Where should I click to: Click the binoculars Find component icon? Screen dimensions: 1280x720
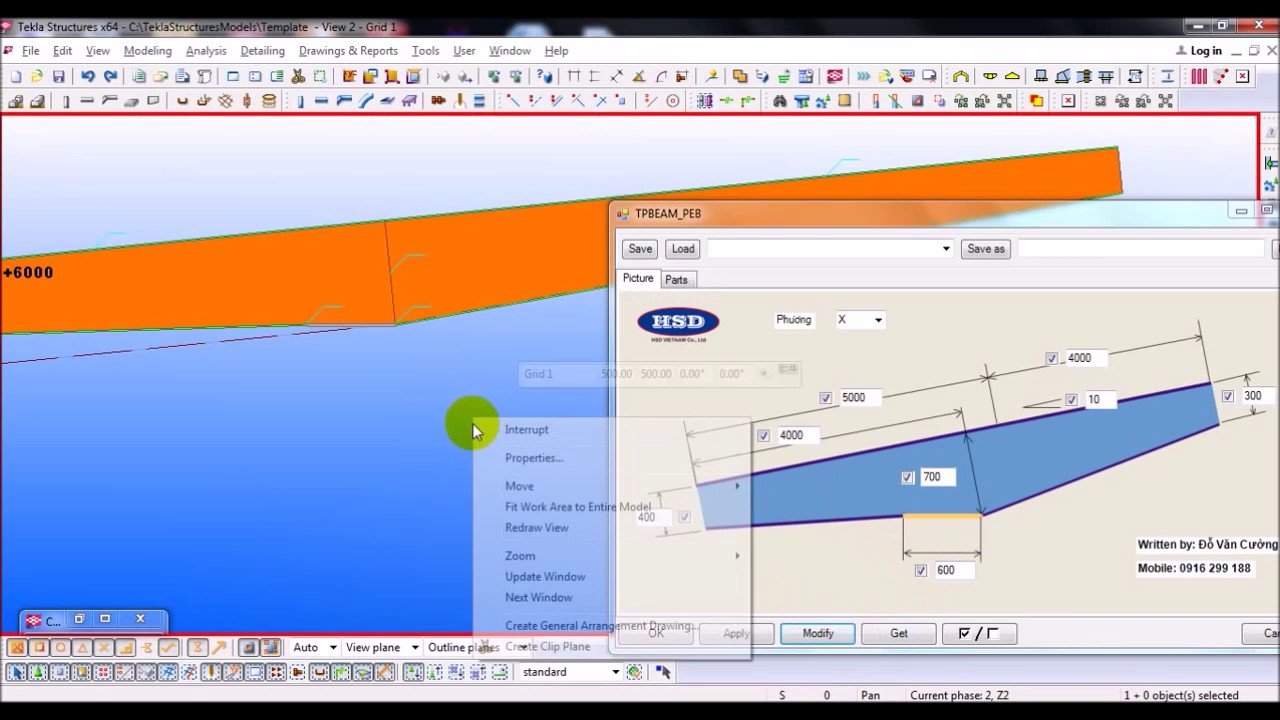[780, 101]
